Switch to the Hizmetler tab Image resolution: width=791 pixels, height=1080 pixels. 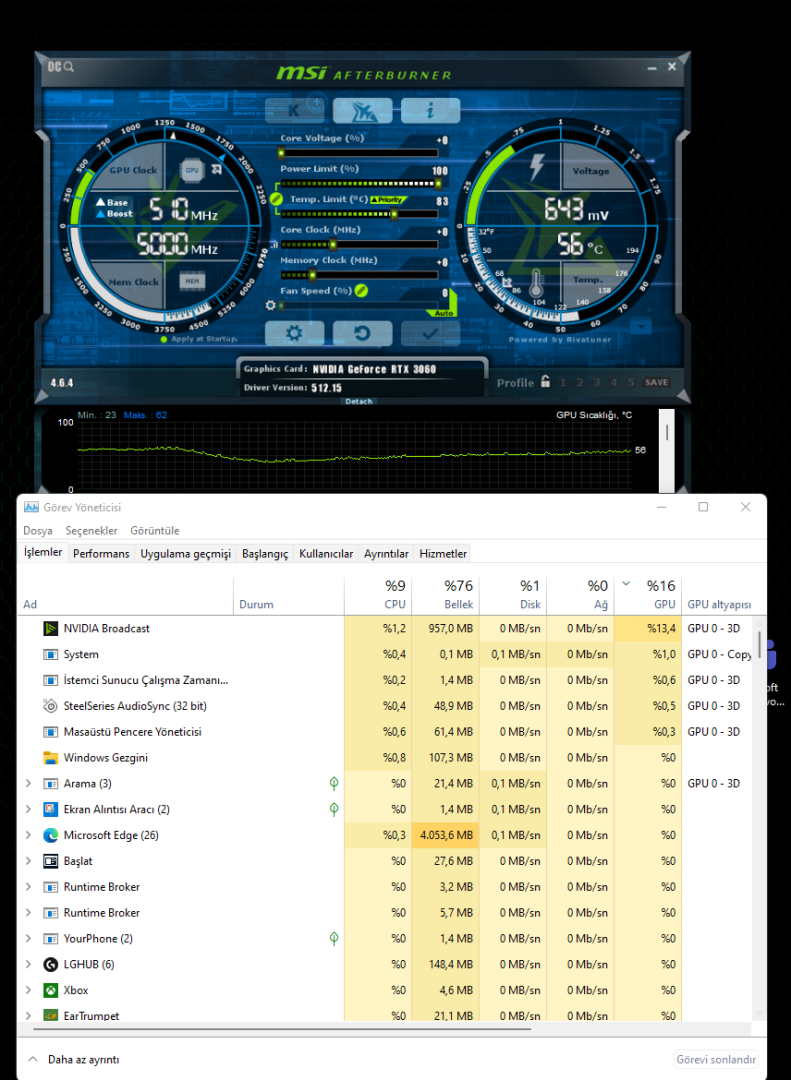443,554
